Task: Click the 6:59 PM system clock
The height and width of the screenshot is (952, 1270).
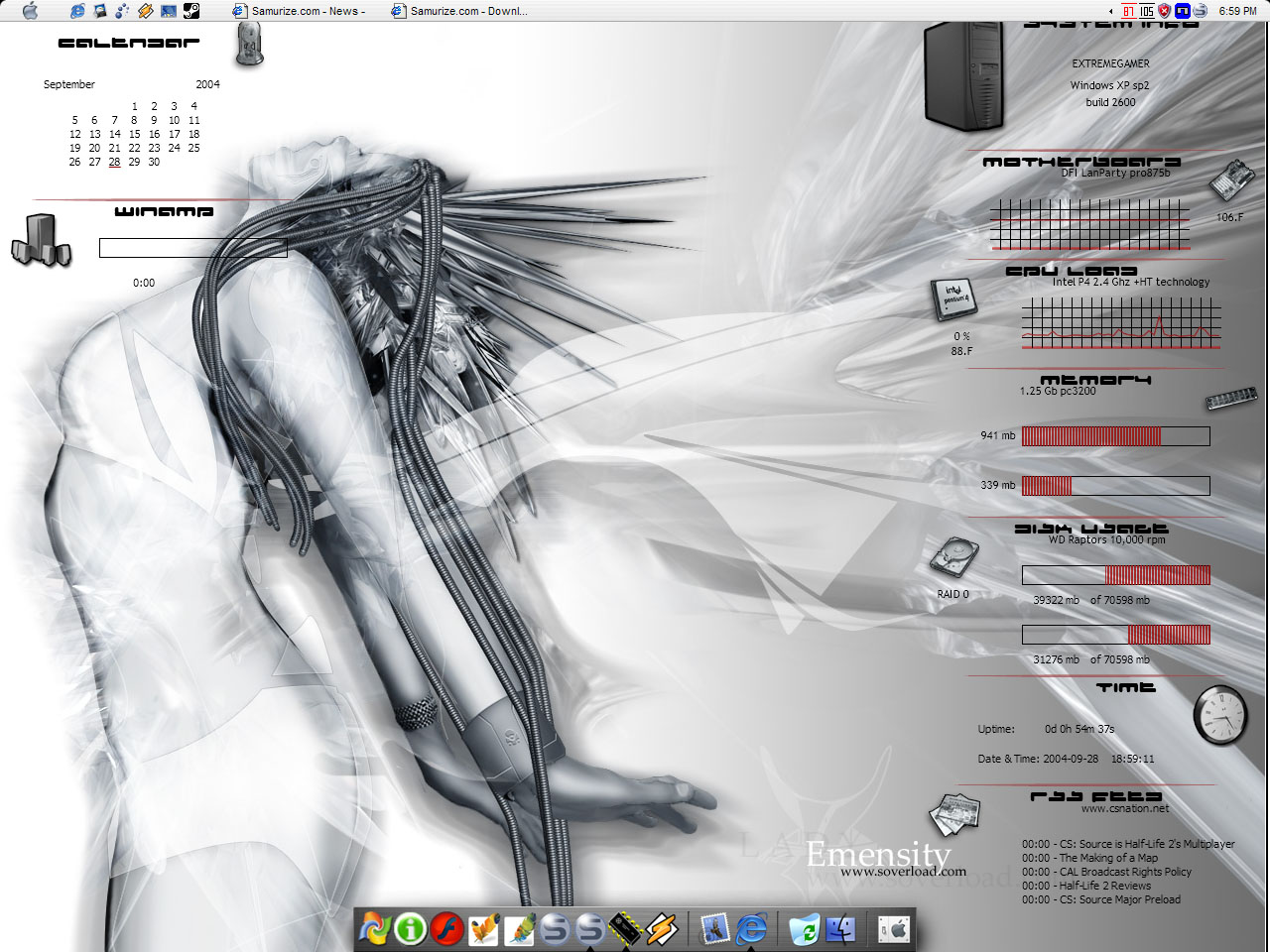Action: coord(1237,11)
